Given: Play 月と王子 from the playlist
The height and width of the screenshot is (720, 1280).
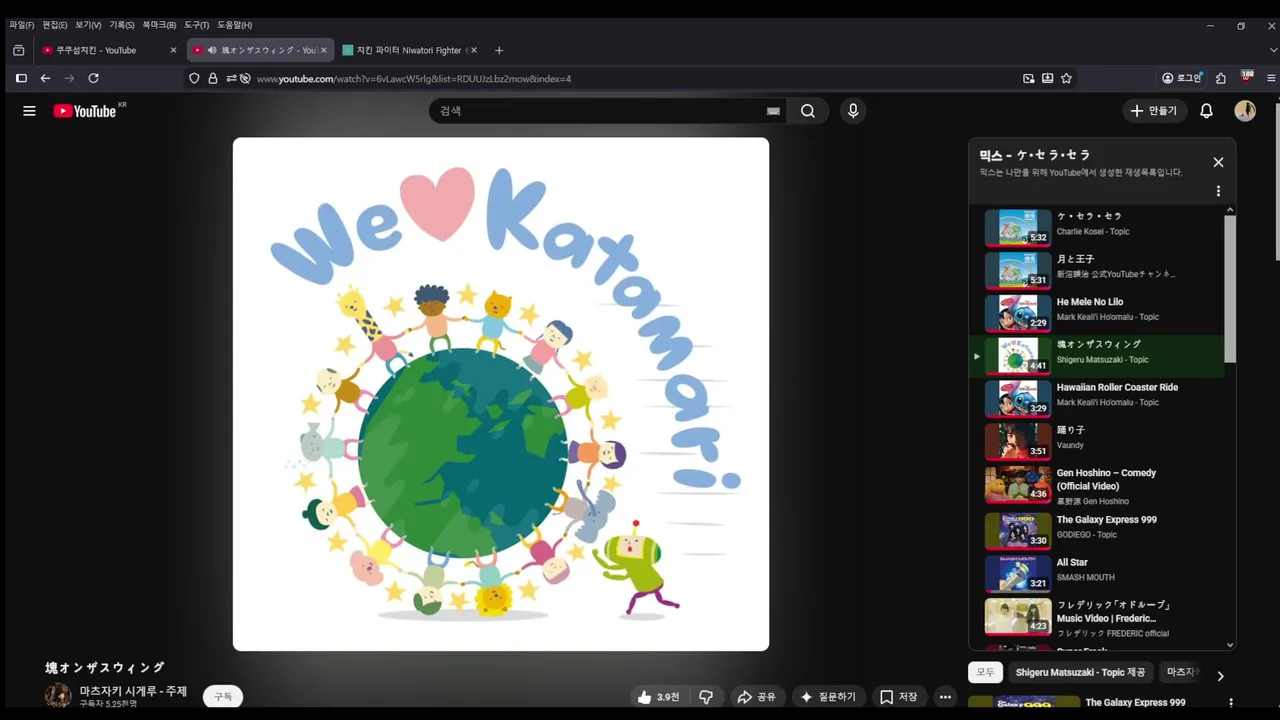Looking at the screenshot, I should point(1096,271).
